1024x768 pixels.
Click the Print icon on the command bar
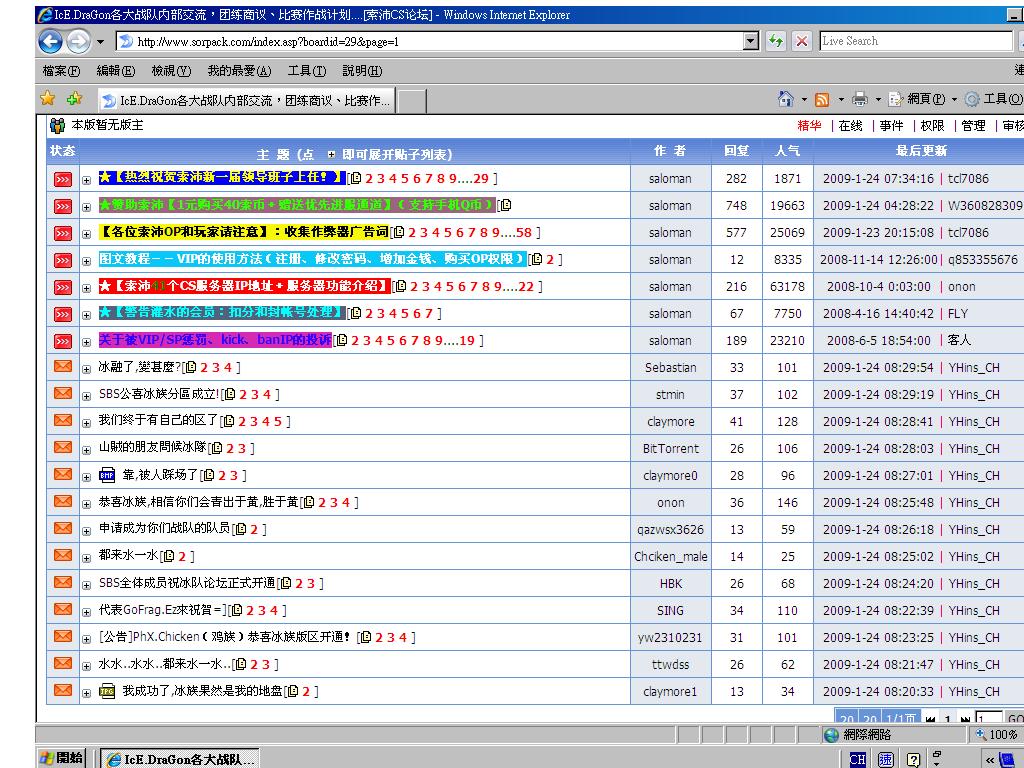(x=858, y=100)
